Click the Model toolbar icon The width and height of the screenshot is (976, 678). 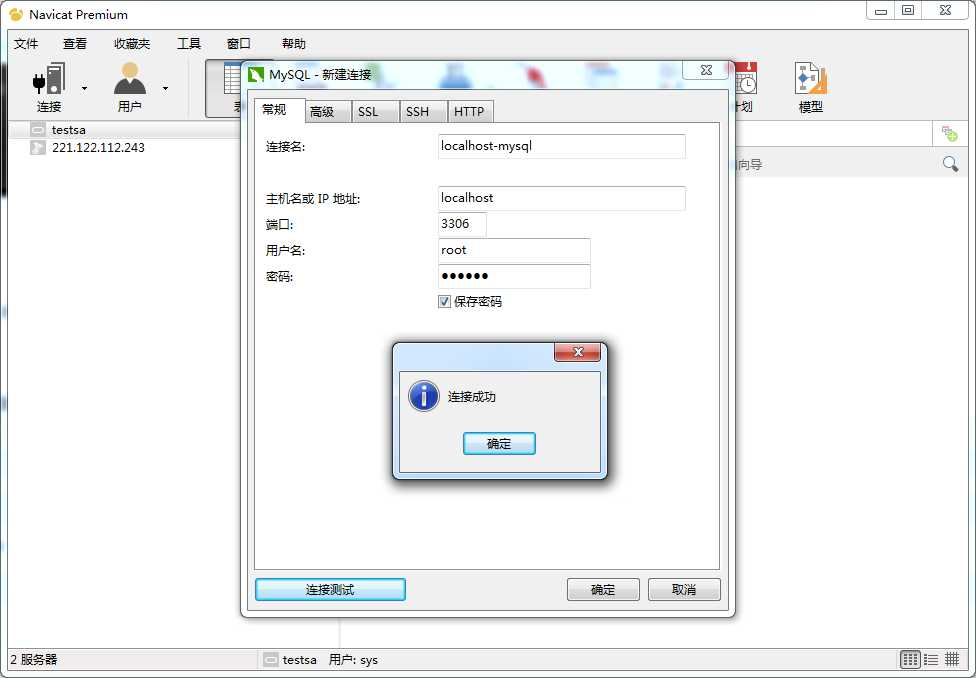click(x=810, y=79)
